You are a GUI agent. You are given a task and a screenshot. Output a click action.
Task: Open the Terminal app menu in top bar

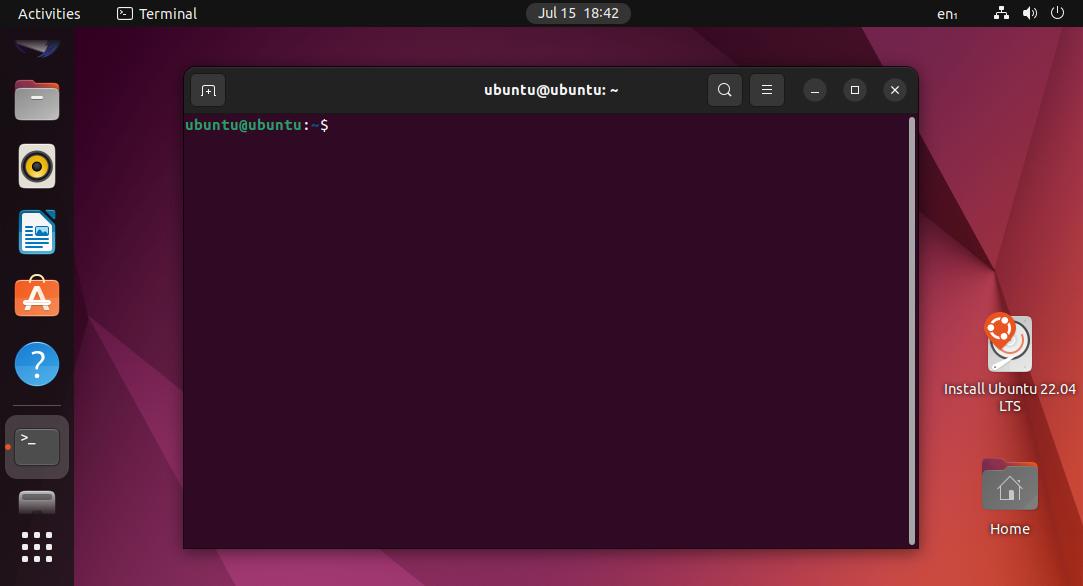tap(157, 14)
